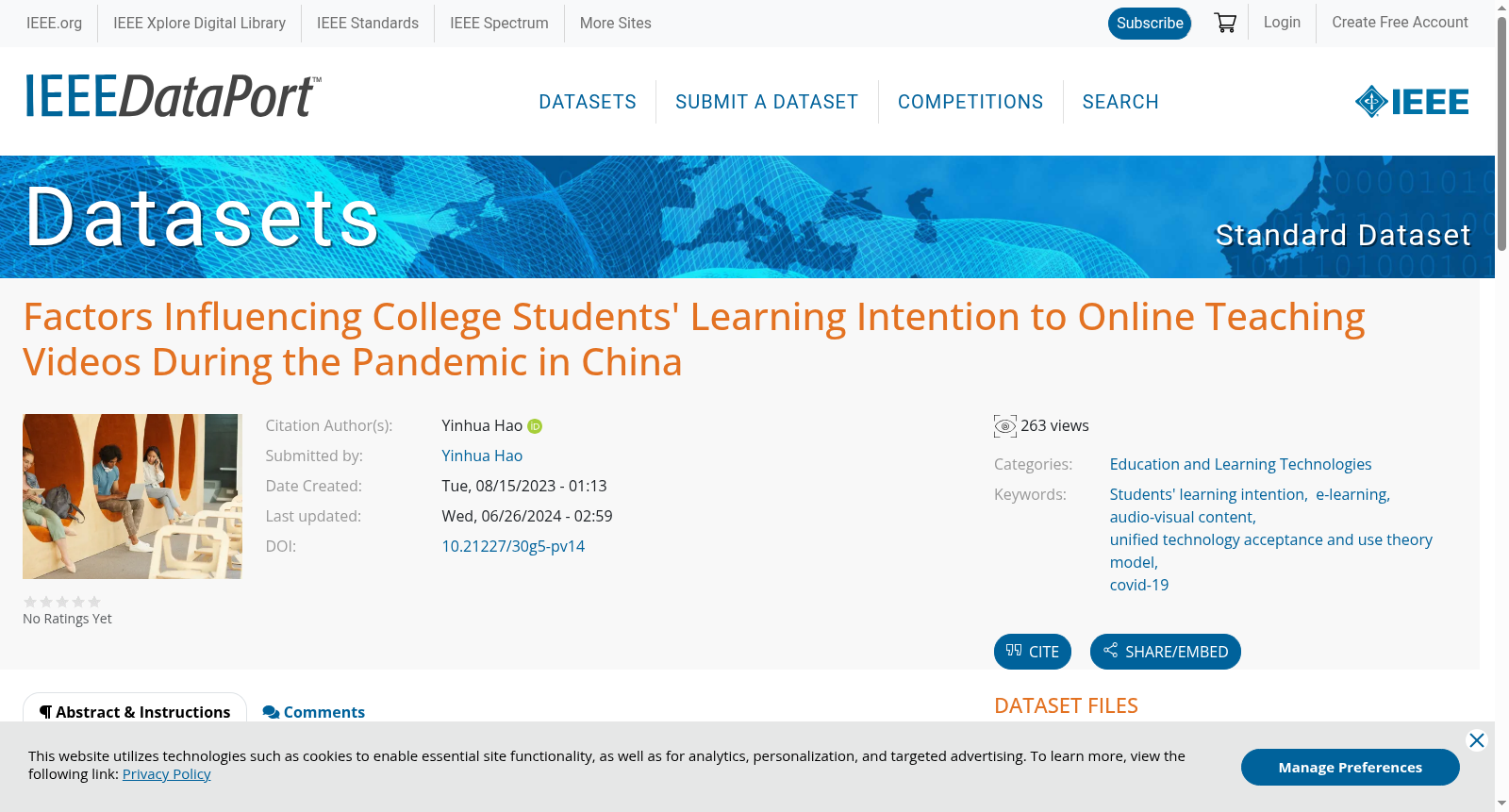Open Education and Learning Technologies category
This screenshot has height=812, width=1509.
(x=1240, y=464)
